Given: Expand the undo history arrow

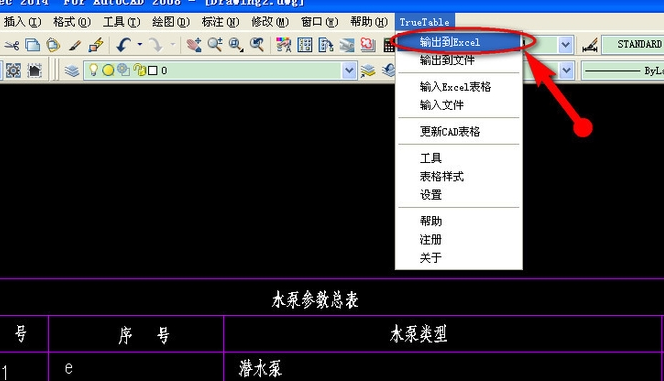Looking at the screenshot, I should click(x=140, y=44).
